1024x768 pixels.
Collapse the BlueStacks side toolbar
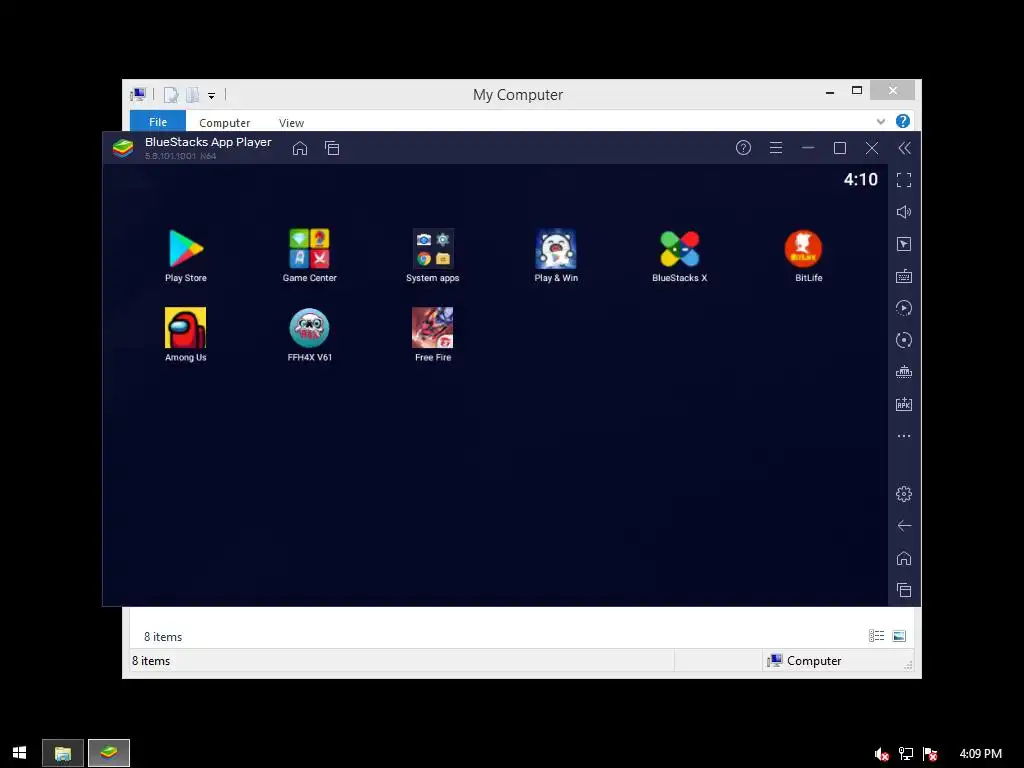(x=904, y=148)
